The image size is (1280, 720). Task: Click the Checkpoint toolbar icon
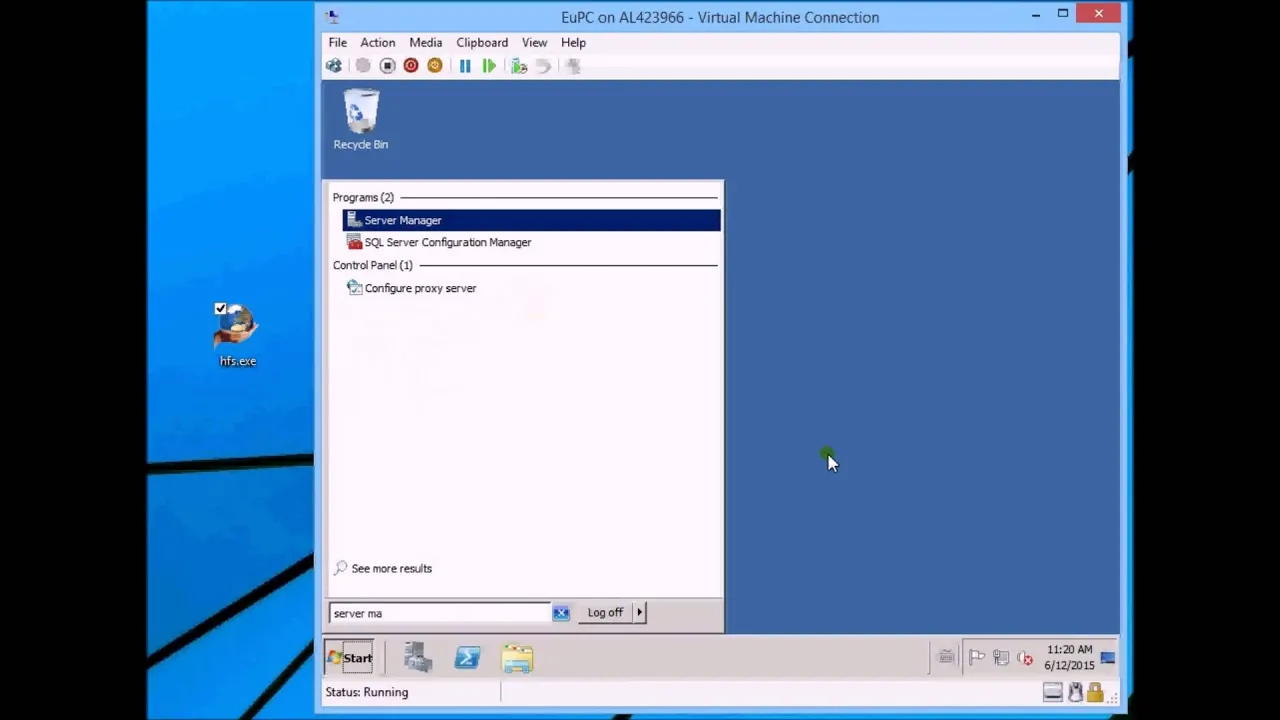tap(519, 66)
